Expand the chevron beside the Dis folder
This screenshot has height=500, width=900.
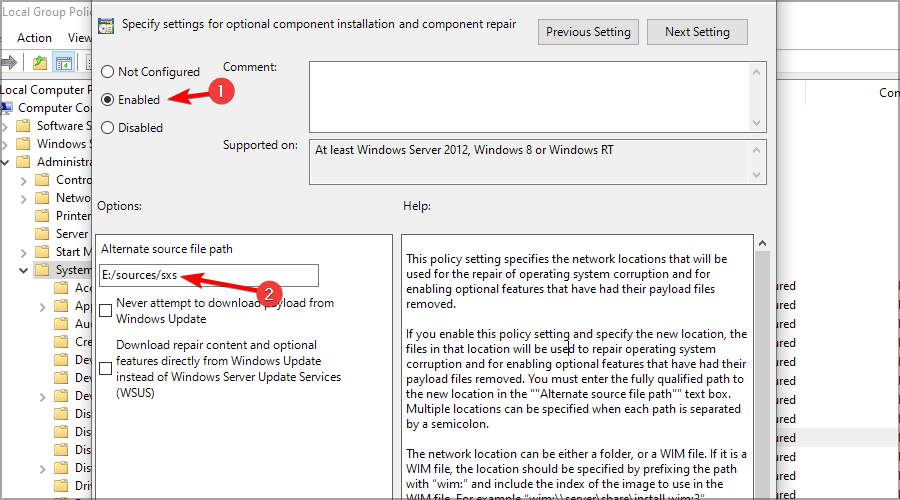click(x=42, y=468)
